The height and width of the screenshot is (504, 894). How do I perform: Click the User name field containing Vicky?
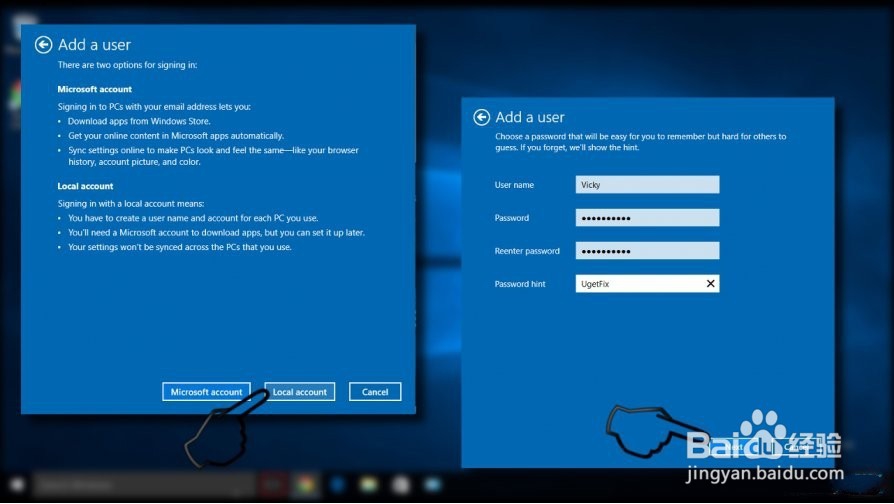coord(647,185)
